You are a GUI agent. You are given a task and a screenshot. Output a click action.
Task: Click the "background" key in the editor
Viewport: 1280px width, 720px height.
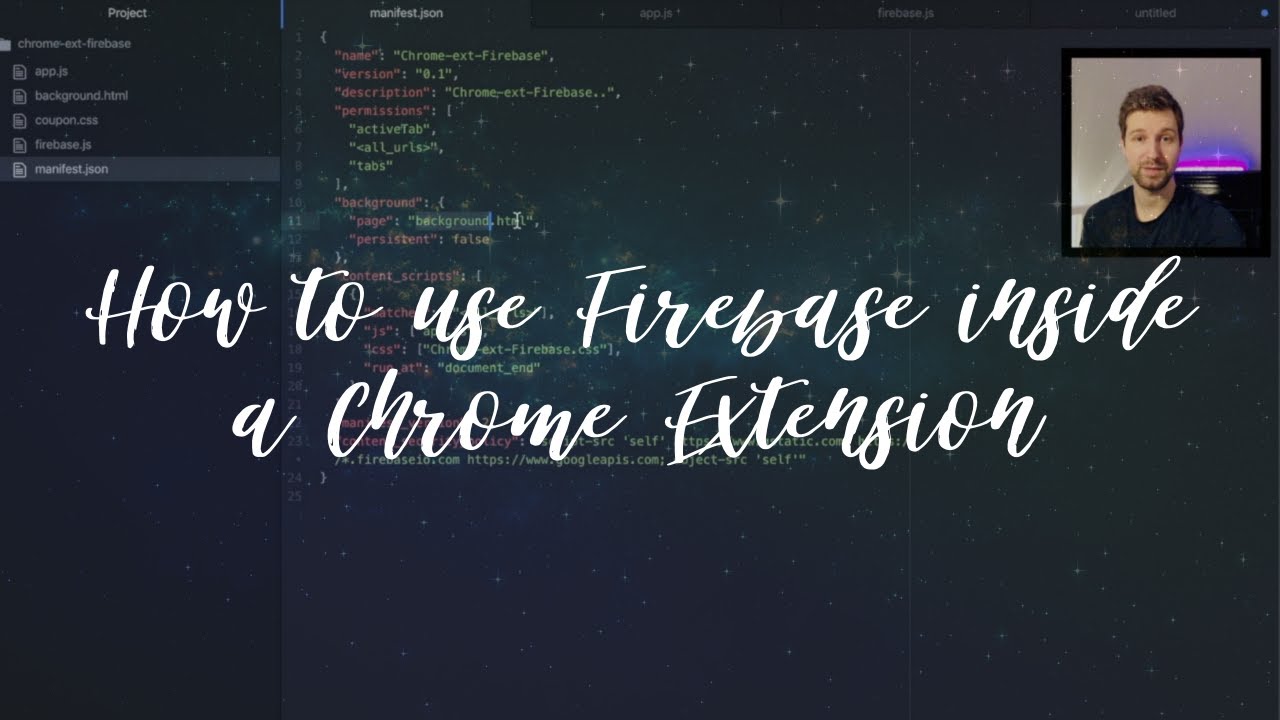click(375, 202)
